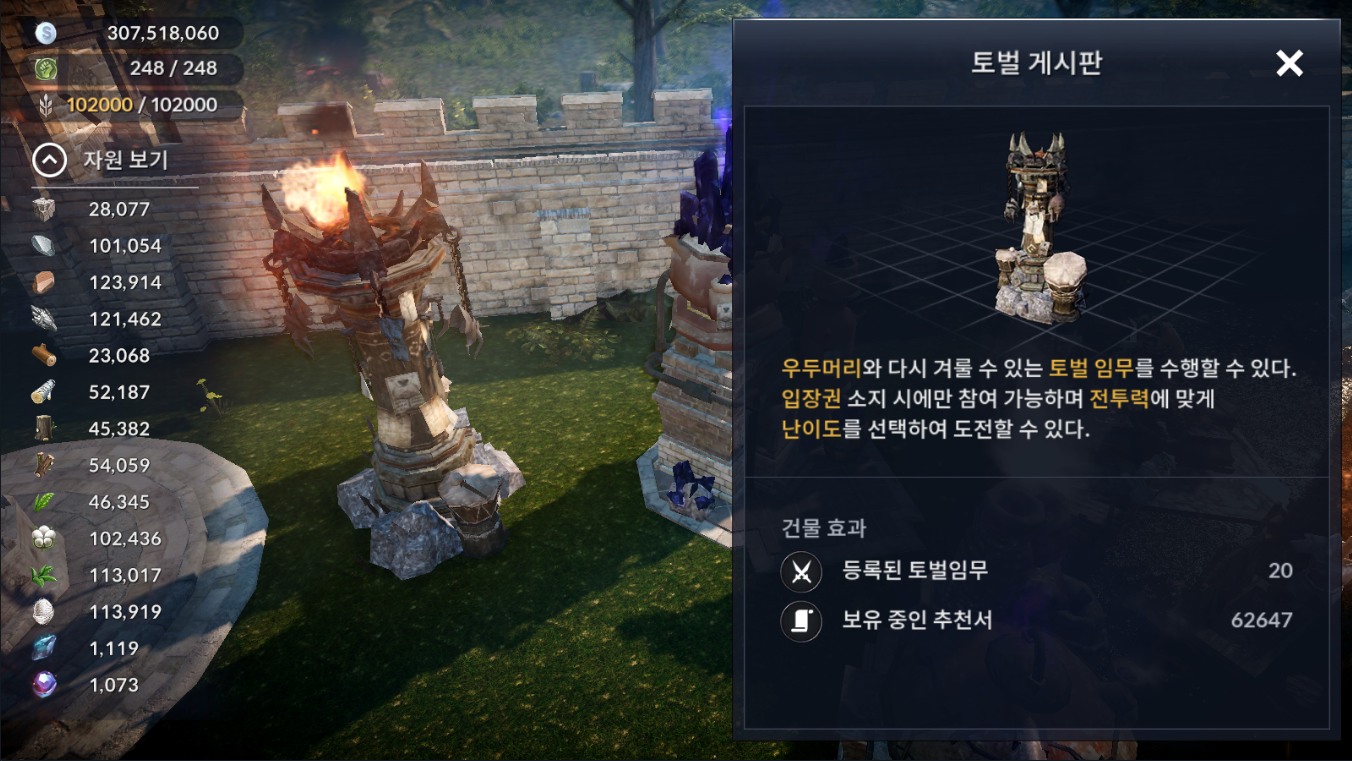The image size is (1352, 761).
Task: Click the green leaf resource icon showing 46,345
Action: (x=44, y=502)
